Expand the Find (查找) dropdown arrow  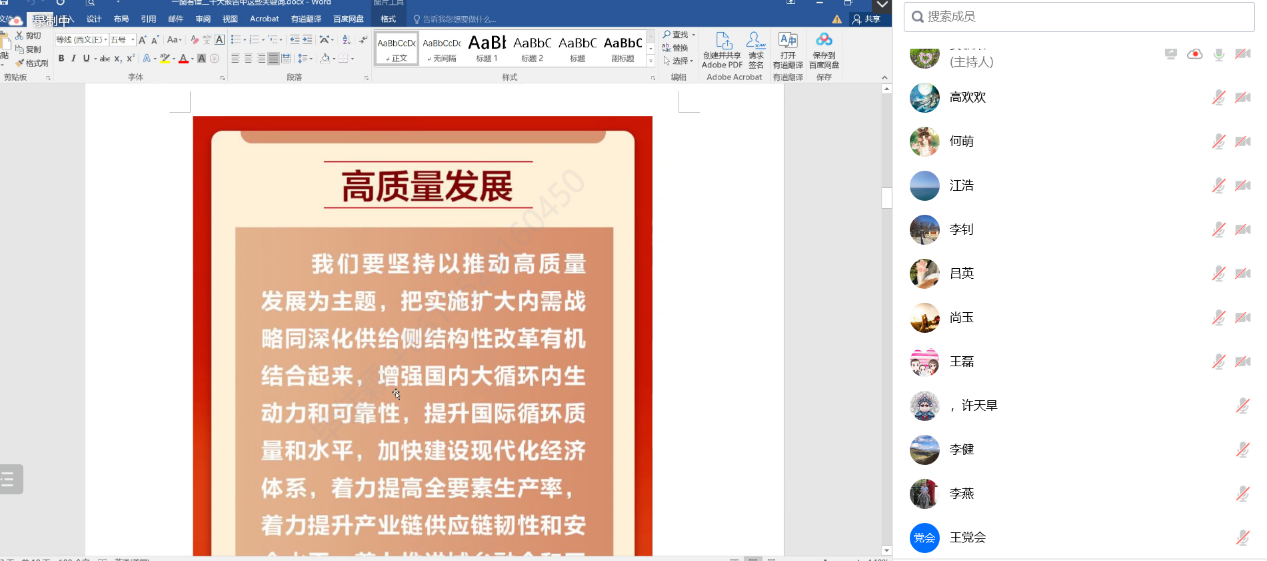coord(693,35)
